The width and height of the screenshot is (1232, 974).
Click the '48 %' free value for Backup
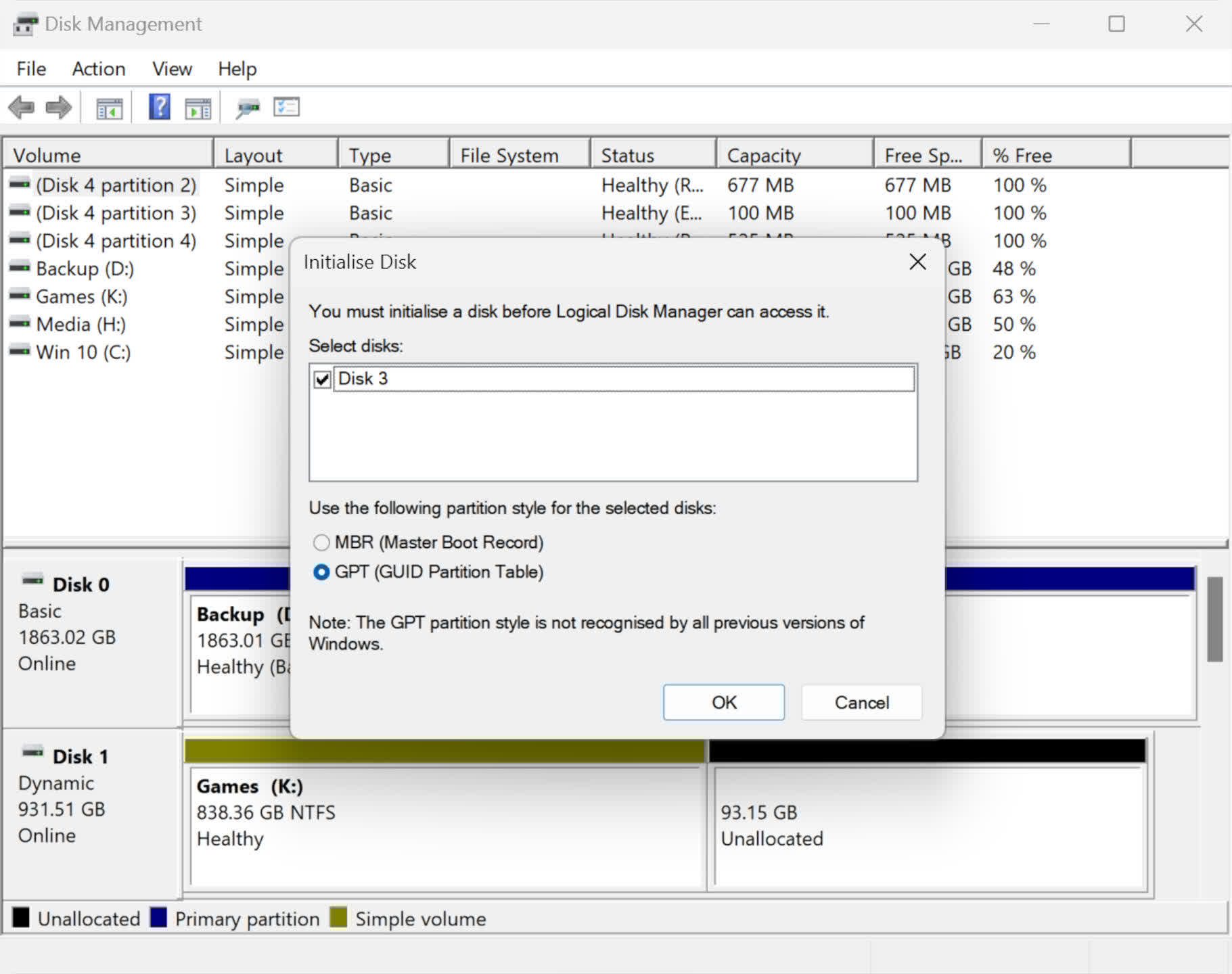[x=1014, y=269]
